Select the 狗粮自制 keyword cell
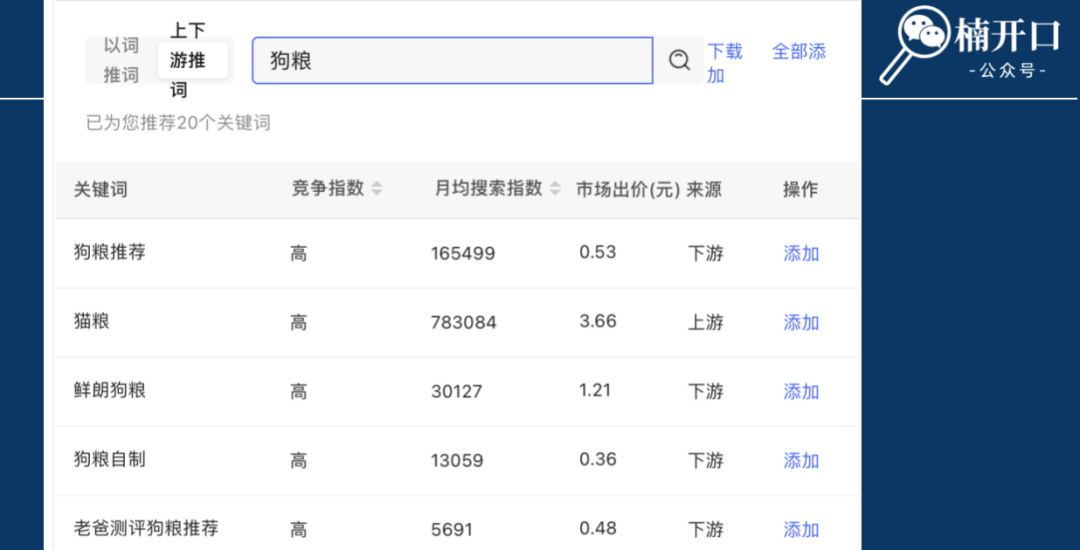The width and height of the screenshot is (1080, 550). click(110, 459)
